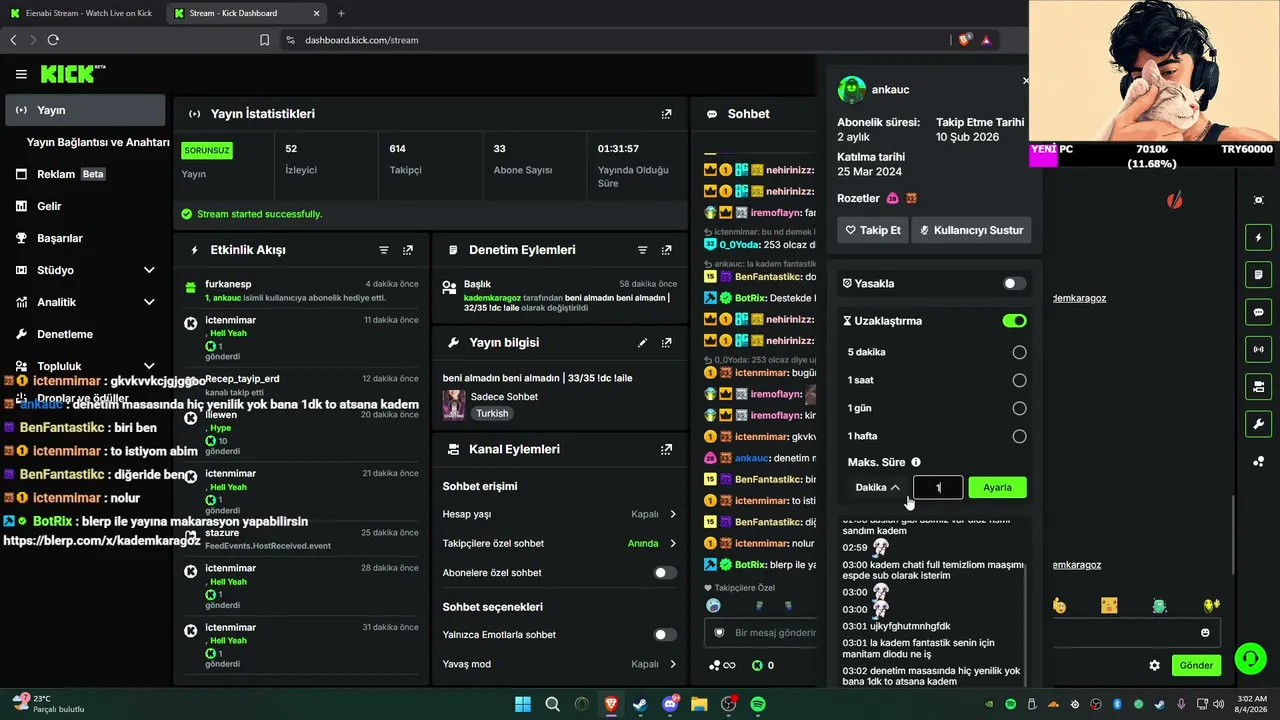This screenshot has height=720, width=1280.
Task: Open the green support headset button
Action: [x=1250, y=658]
